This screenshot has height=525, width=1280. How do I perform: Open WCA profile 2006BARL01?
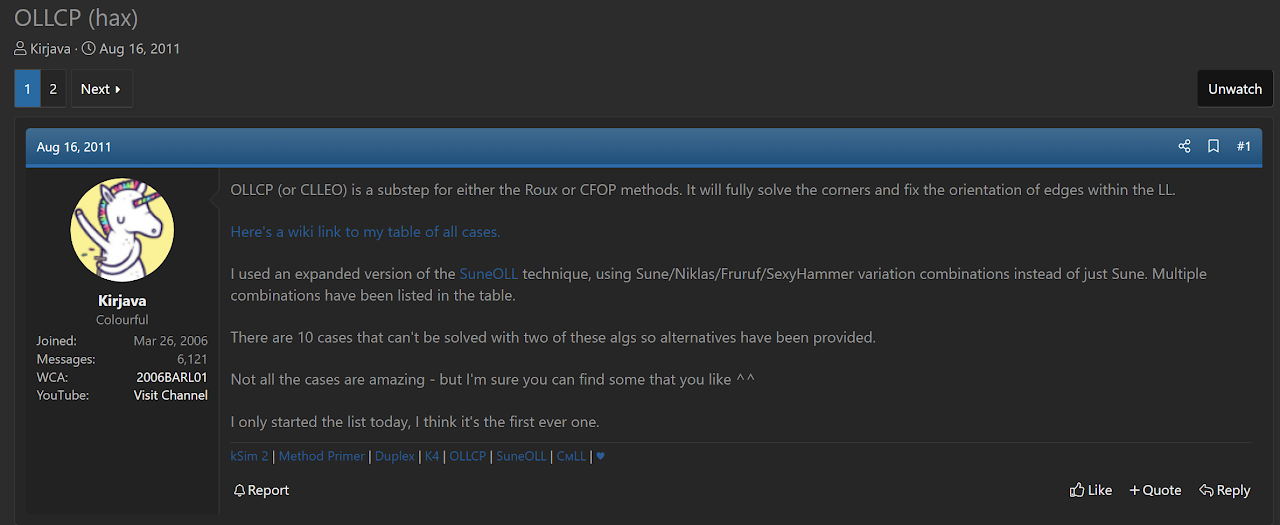coord(172,377)
